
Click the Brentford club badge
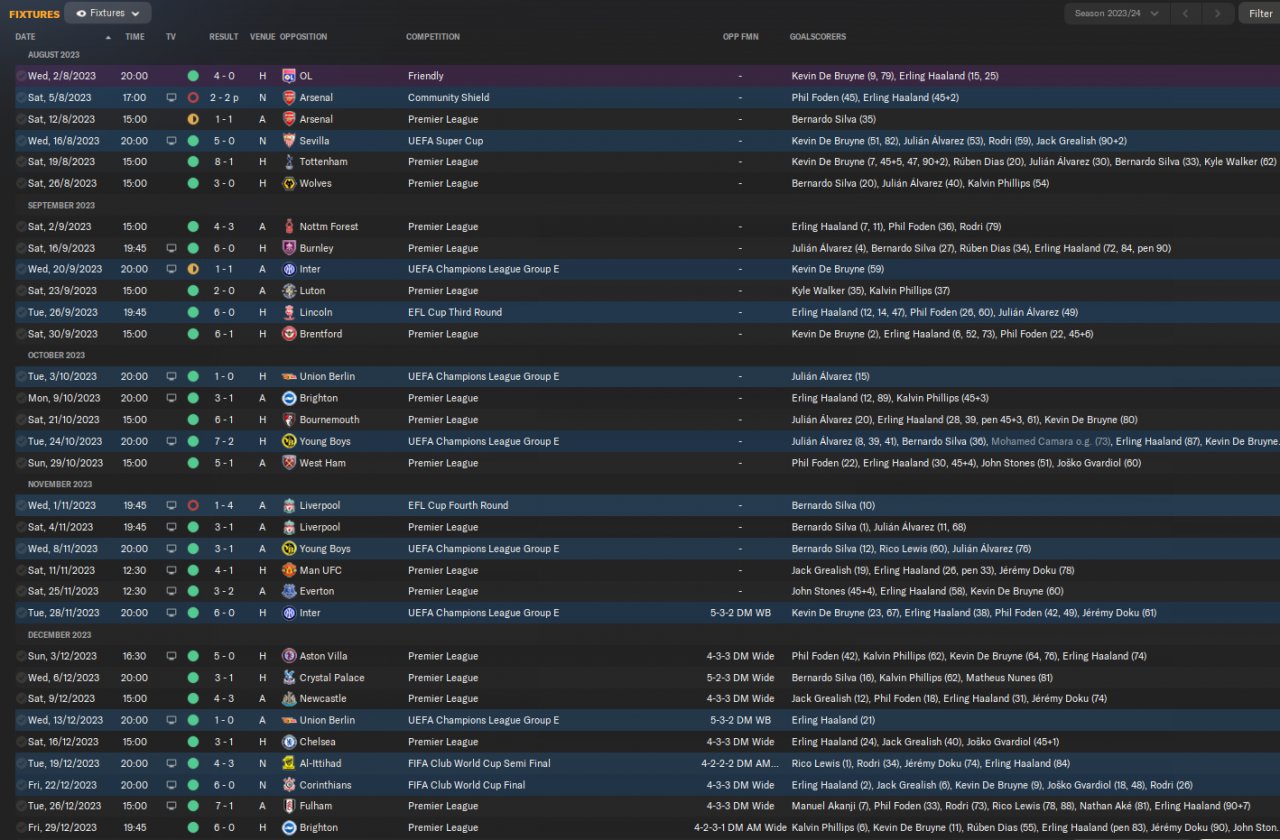click(x=289, y=334)
